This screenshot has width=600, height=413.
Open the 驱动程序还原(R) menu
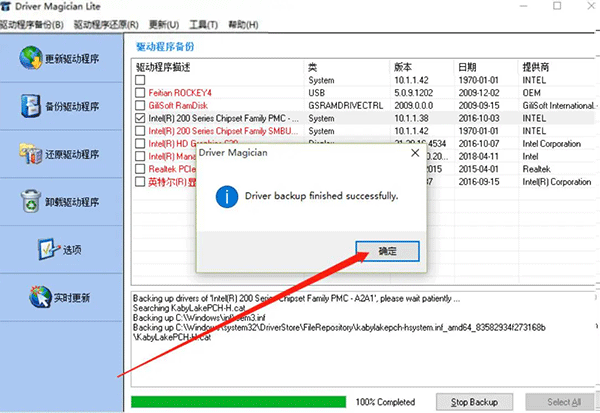(106, 25)
